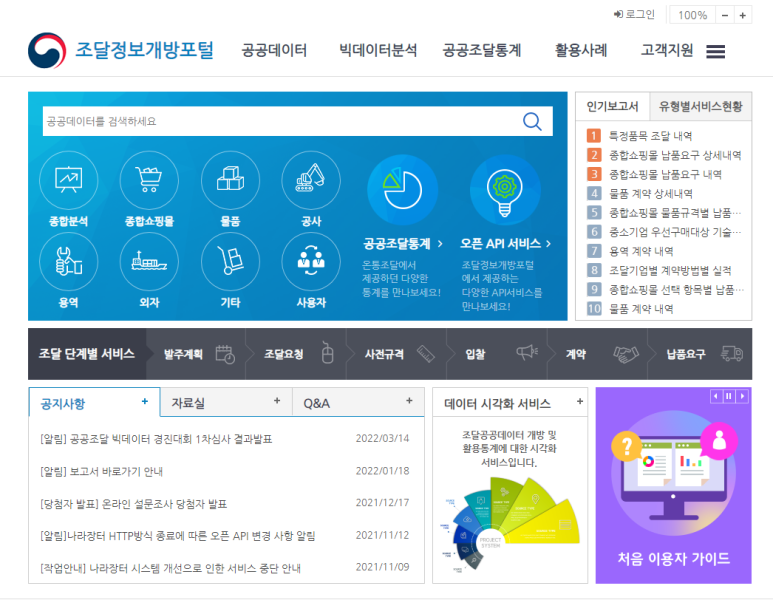Open the 고객지원 menu
The width and height of the screenshot is (773, 600).
667,50
